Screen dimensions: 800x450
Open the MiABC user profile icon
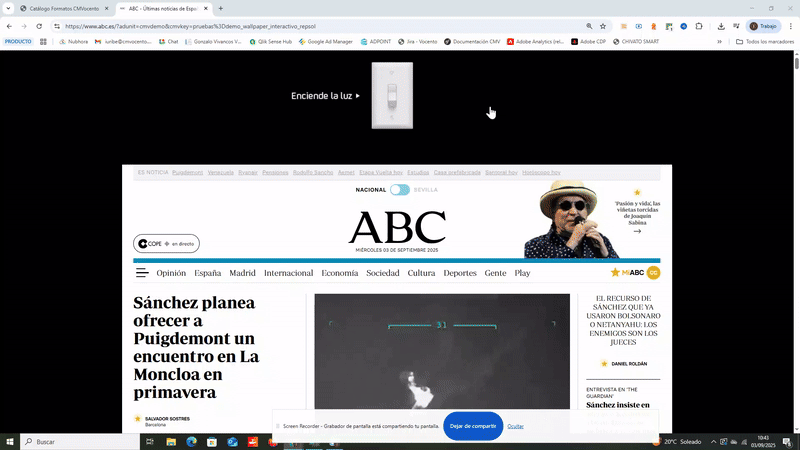pyautogui.click(x=654, y=273)
